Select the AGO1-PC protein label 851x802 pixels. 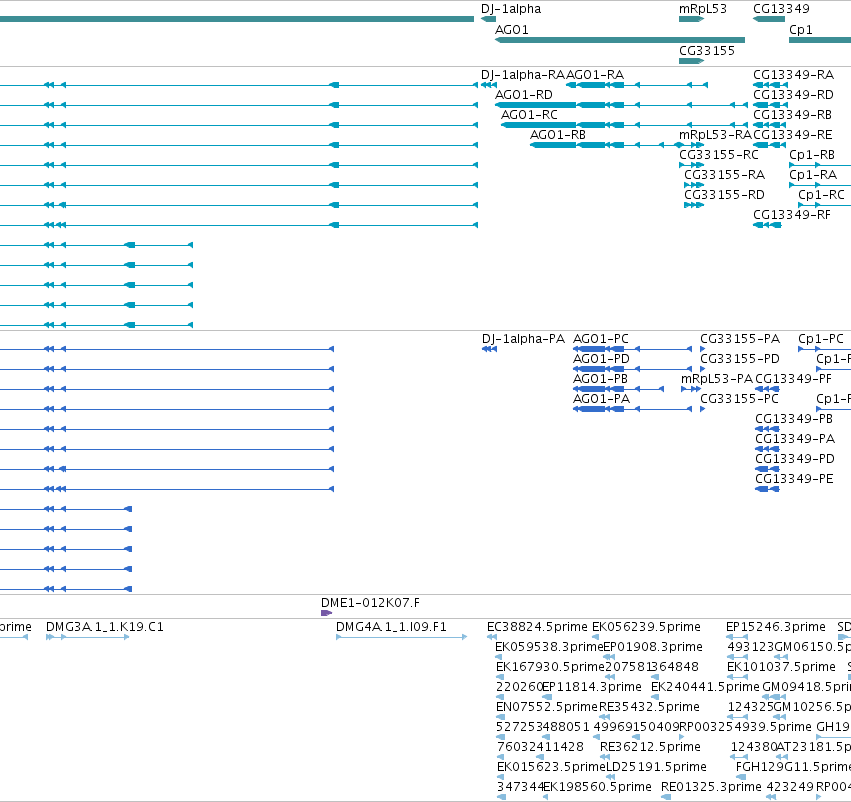point(601,339)
